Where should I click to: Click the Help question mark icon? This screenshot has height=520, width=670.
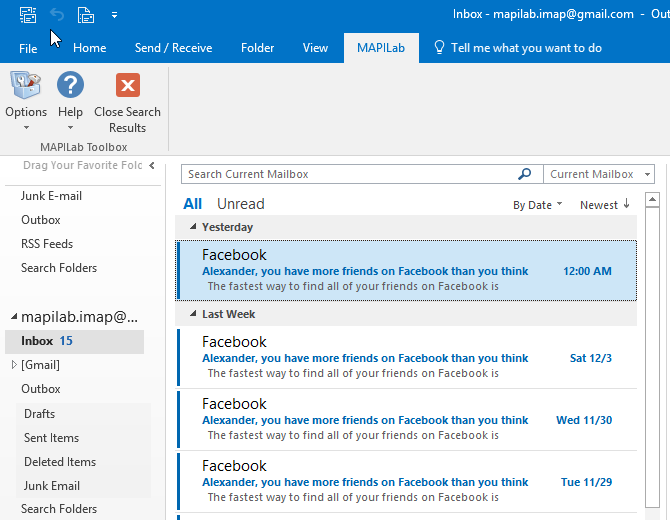coord(70,85)
